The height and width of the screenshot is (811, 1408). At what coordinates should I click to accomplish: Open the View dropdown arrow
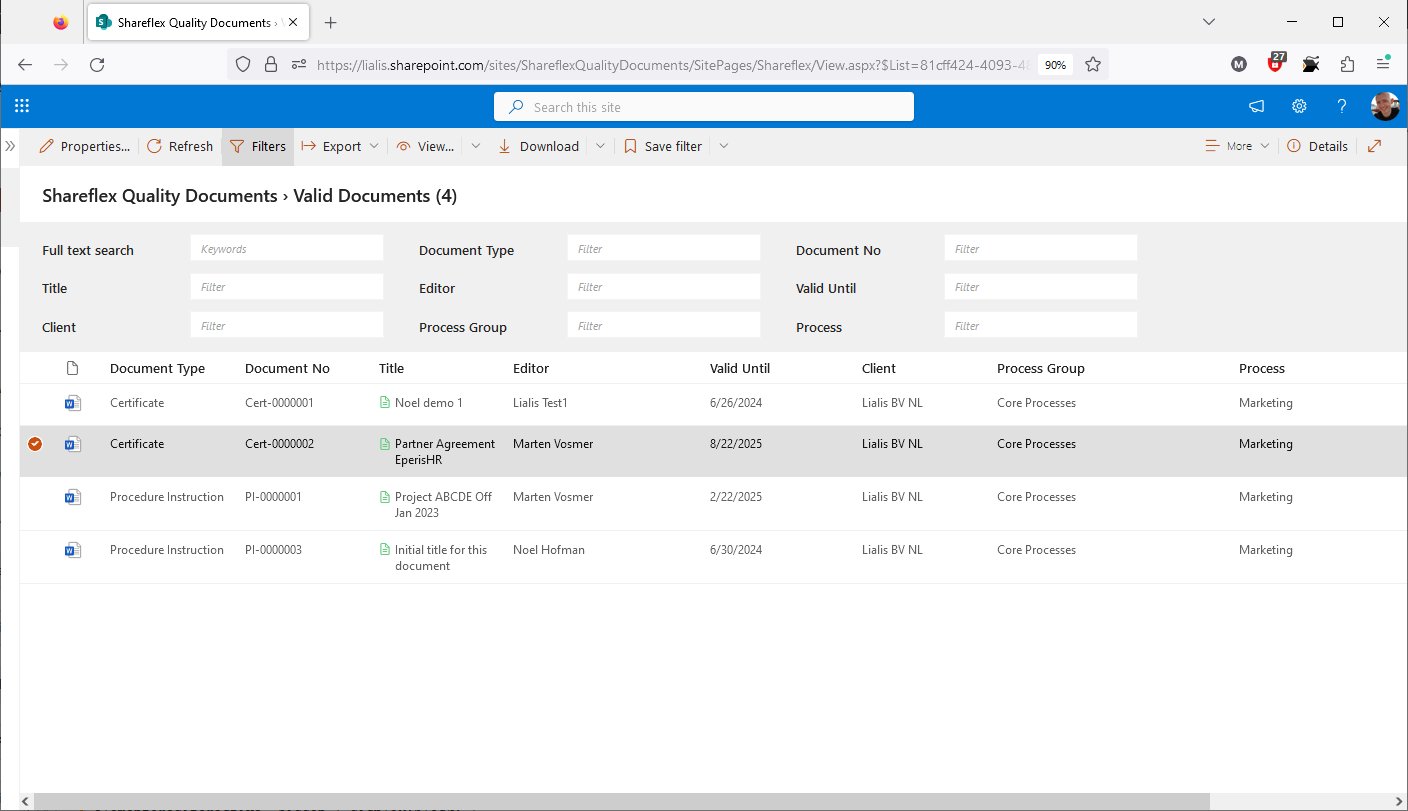tap(476, 146)
